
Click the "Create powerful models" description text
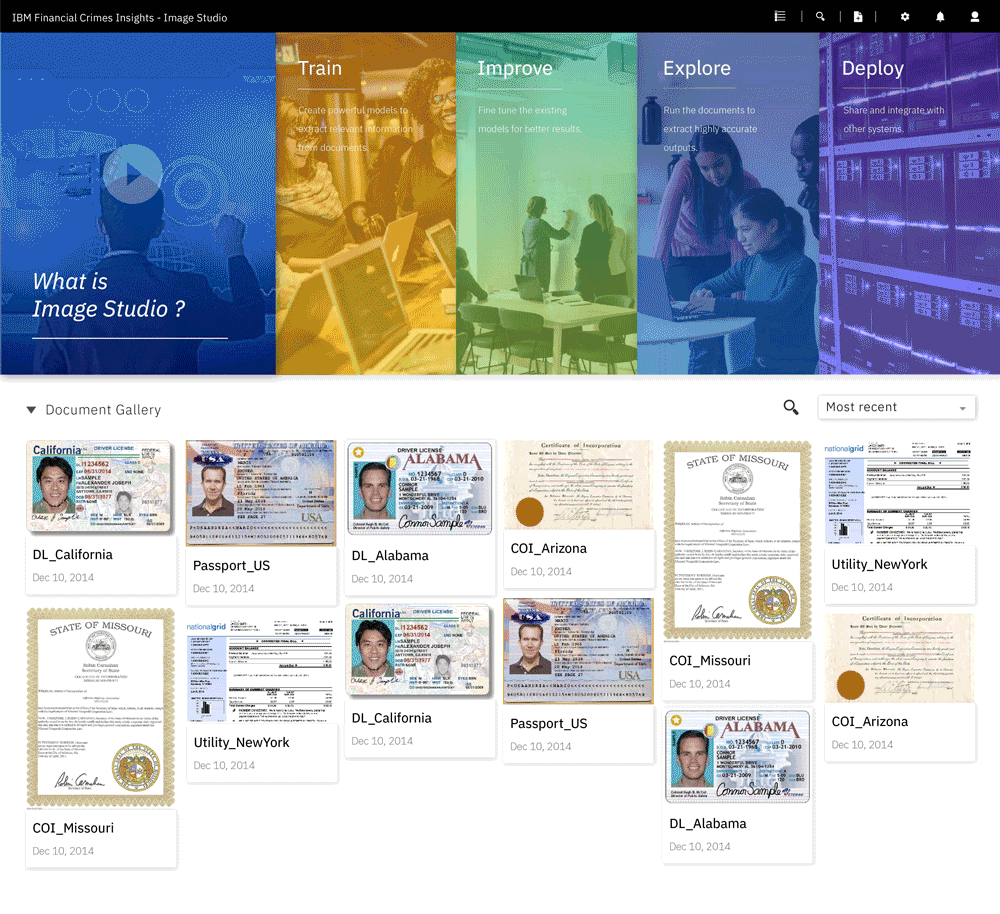tap(355, 129)
